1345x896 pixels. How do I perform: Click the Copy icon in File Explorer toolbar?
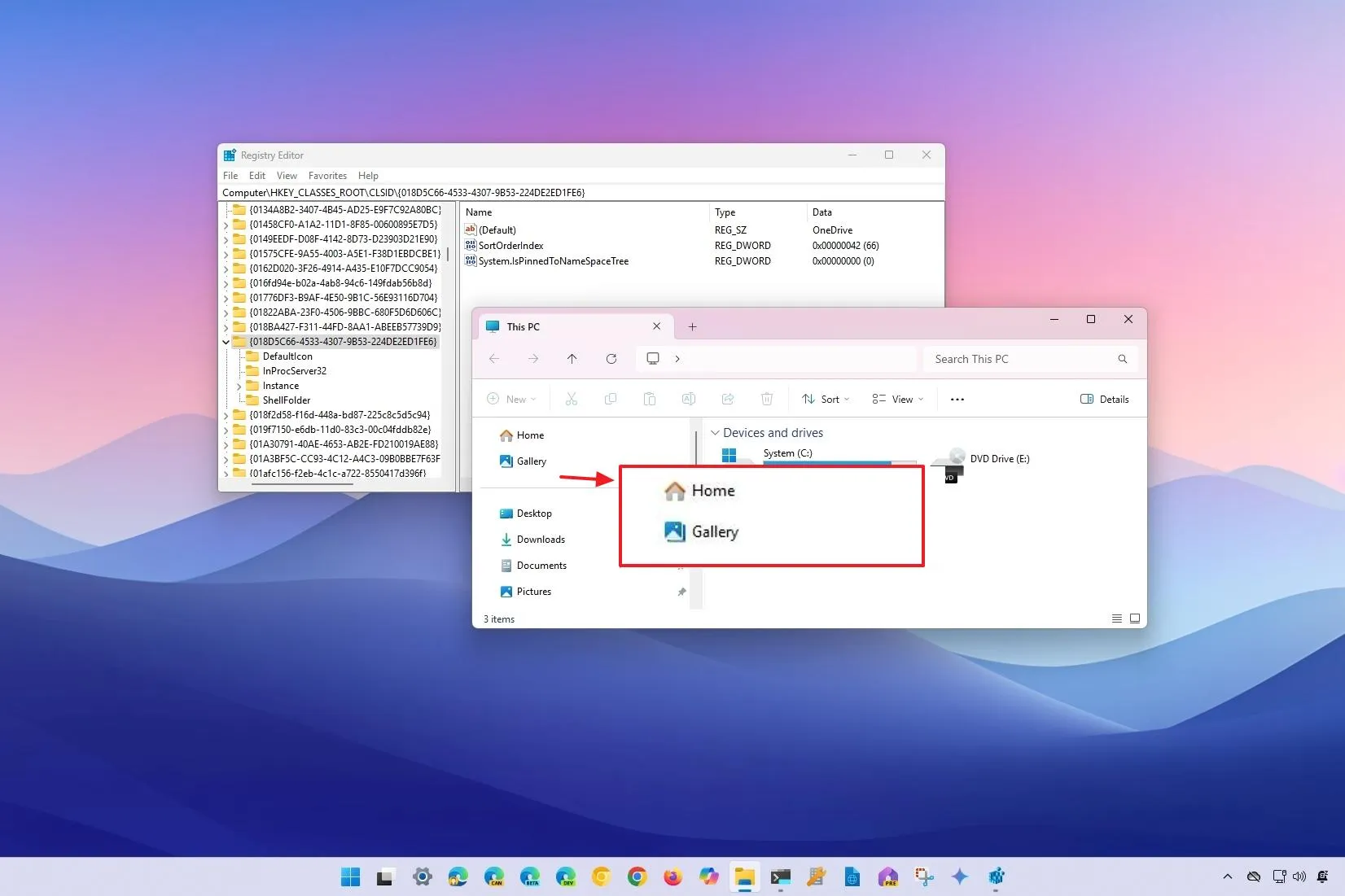610,399
